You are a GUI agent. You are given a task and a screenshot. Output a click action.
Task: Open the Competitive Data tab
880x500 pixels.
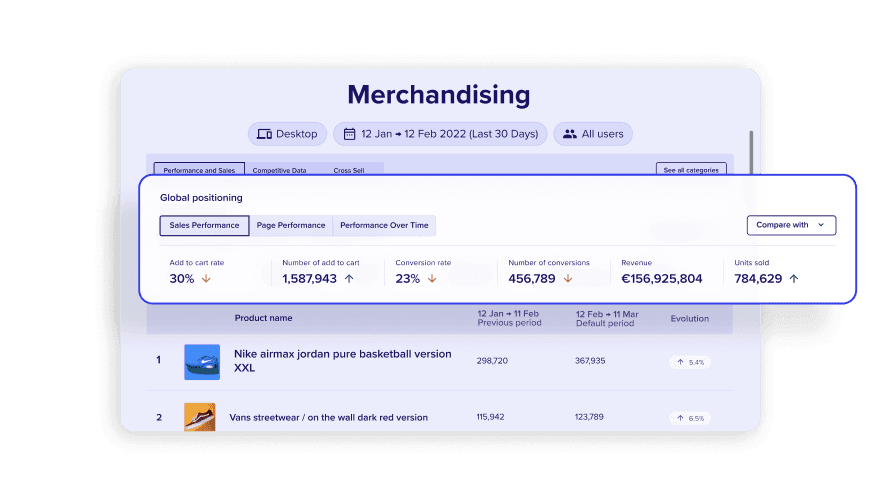click(x=279, y=171)
